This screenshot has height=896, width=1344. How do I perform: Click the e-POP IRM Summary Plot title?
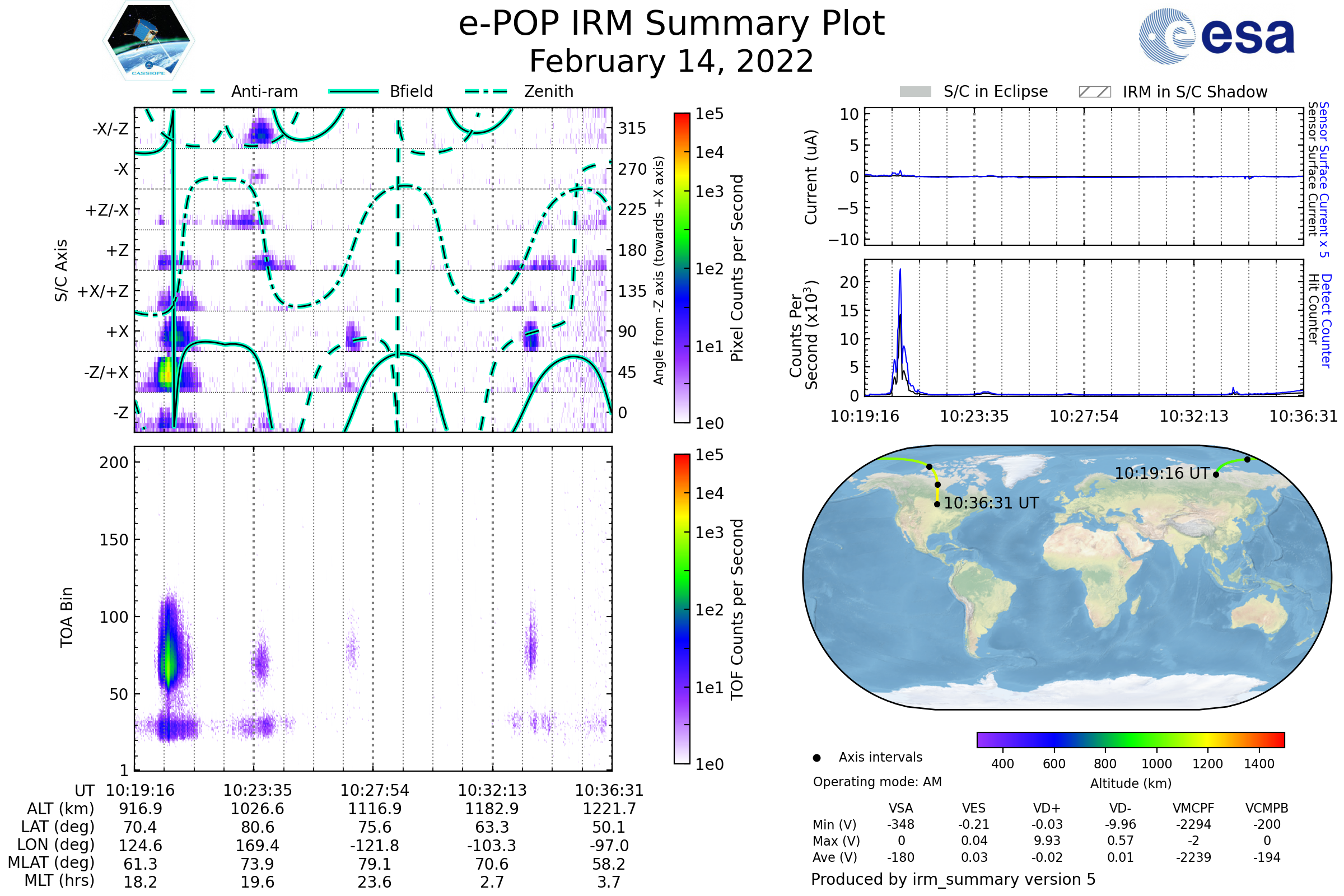click(x=671, y=24)
